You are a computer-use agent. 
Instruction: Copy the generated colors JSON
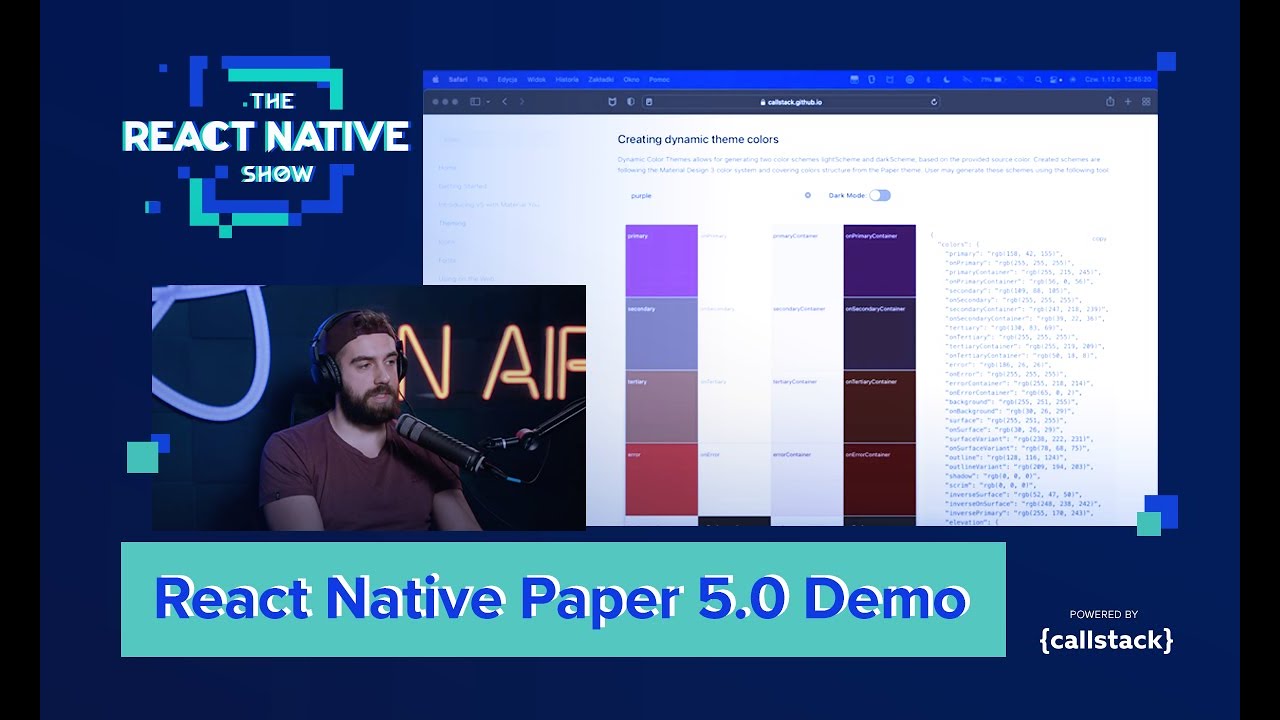(x=1099, y=239)
